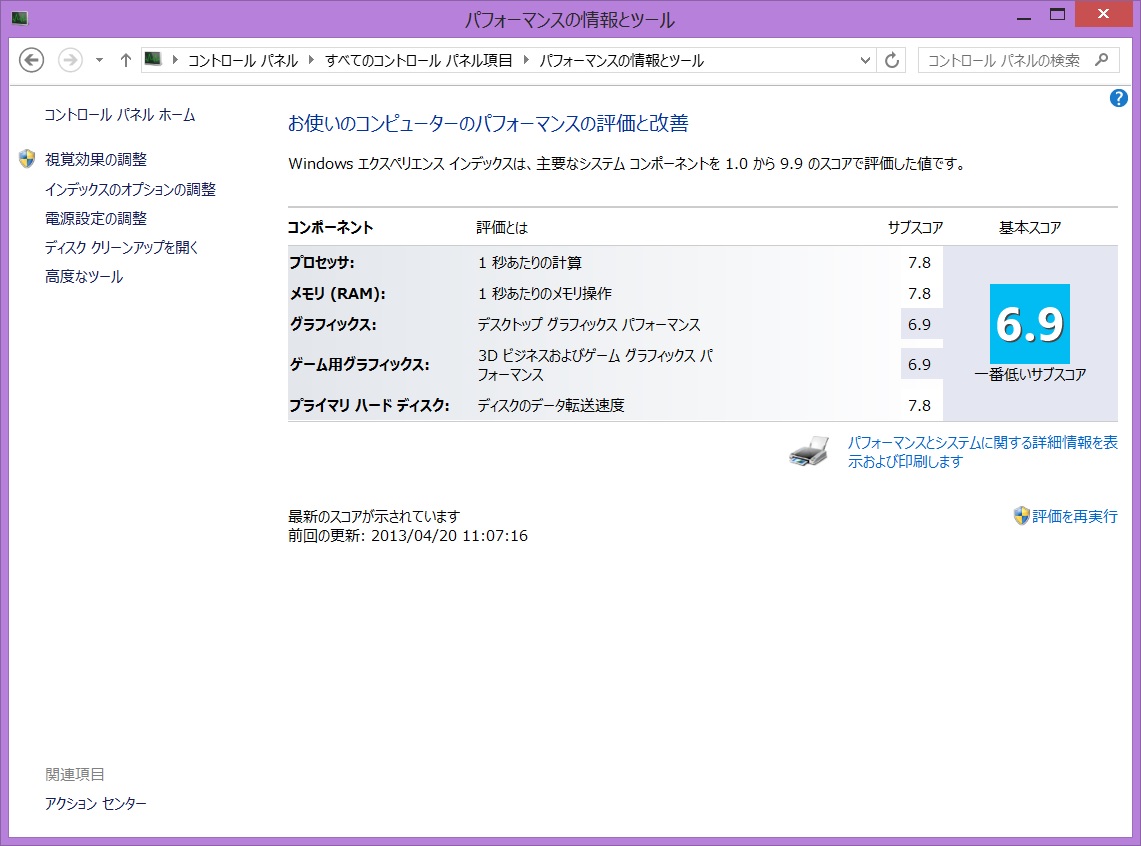This screenshot has height=846, width=1141.
Task: Expand the chevron after コントロール パネル
Action: point(311,60)
